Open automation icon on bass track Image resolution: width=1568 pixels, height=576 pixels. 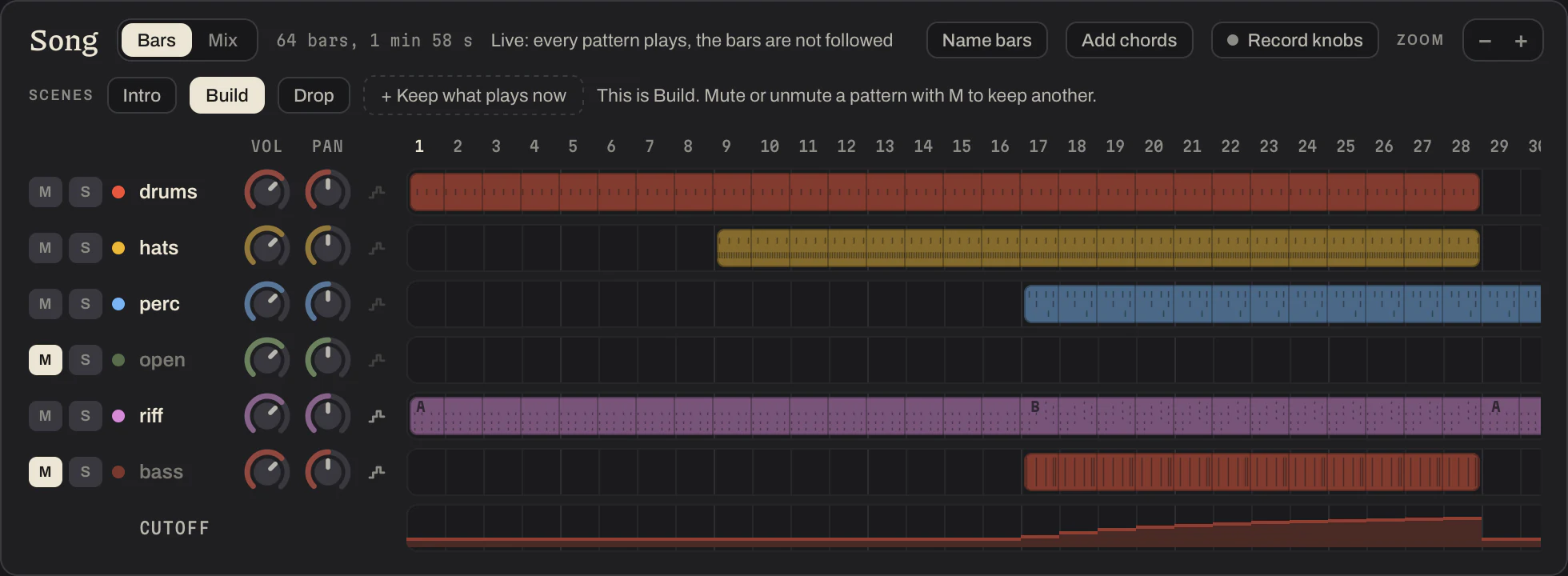pyautogui.click(x=377, y=472)
